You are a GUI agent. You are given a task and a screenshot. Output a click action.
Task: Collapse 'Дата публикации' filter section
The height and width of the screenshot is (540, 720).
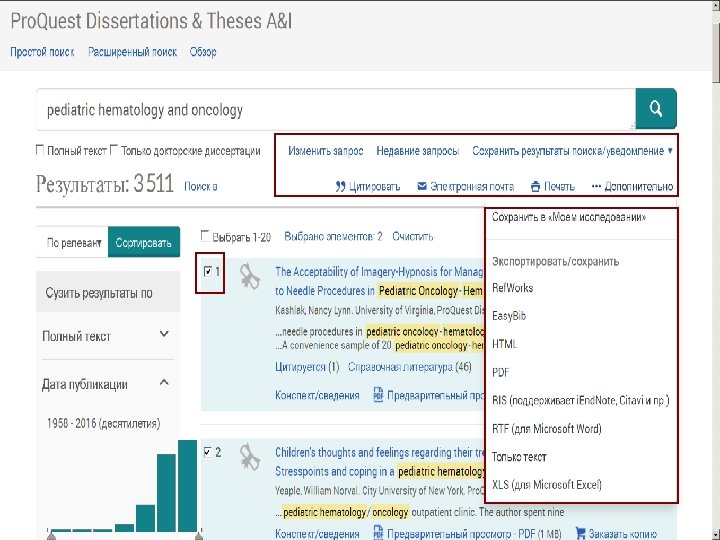pos(164,384)
